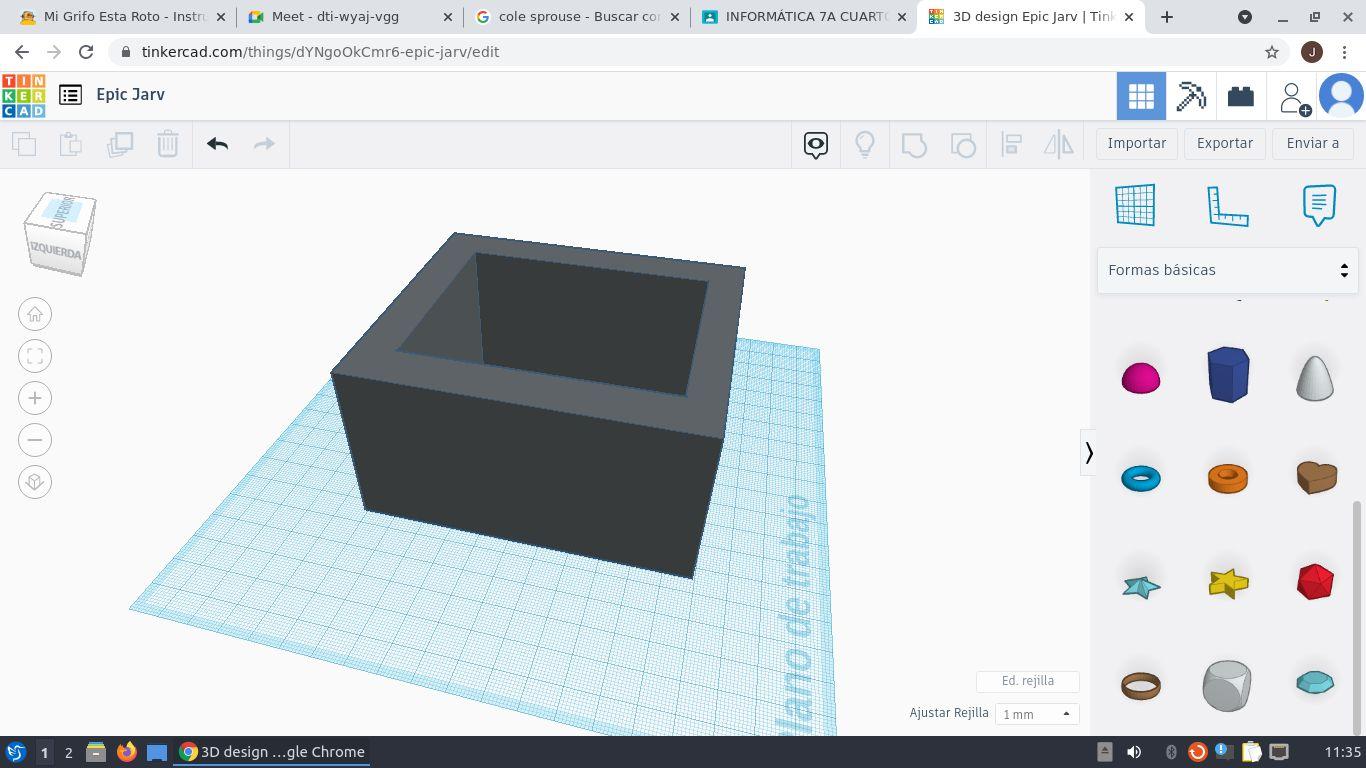Open the Bricks mode

click(1241, 96)
